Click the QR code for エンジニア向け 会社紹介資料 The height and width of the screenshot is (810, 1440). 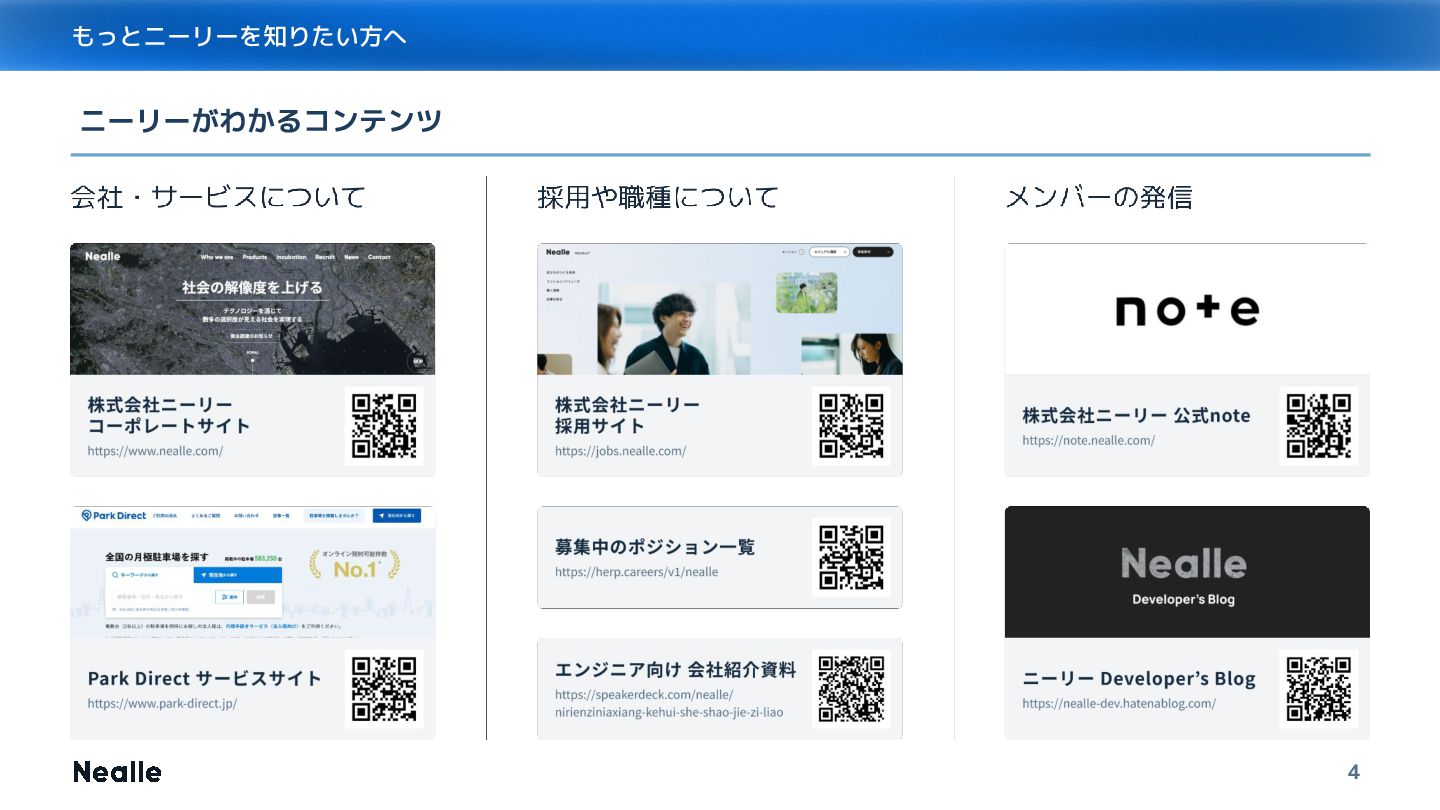coord(851,688)
